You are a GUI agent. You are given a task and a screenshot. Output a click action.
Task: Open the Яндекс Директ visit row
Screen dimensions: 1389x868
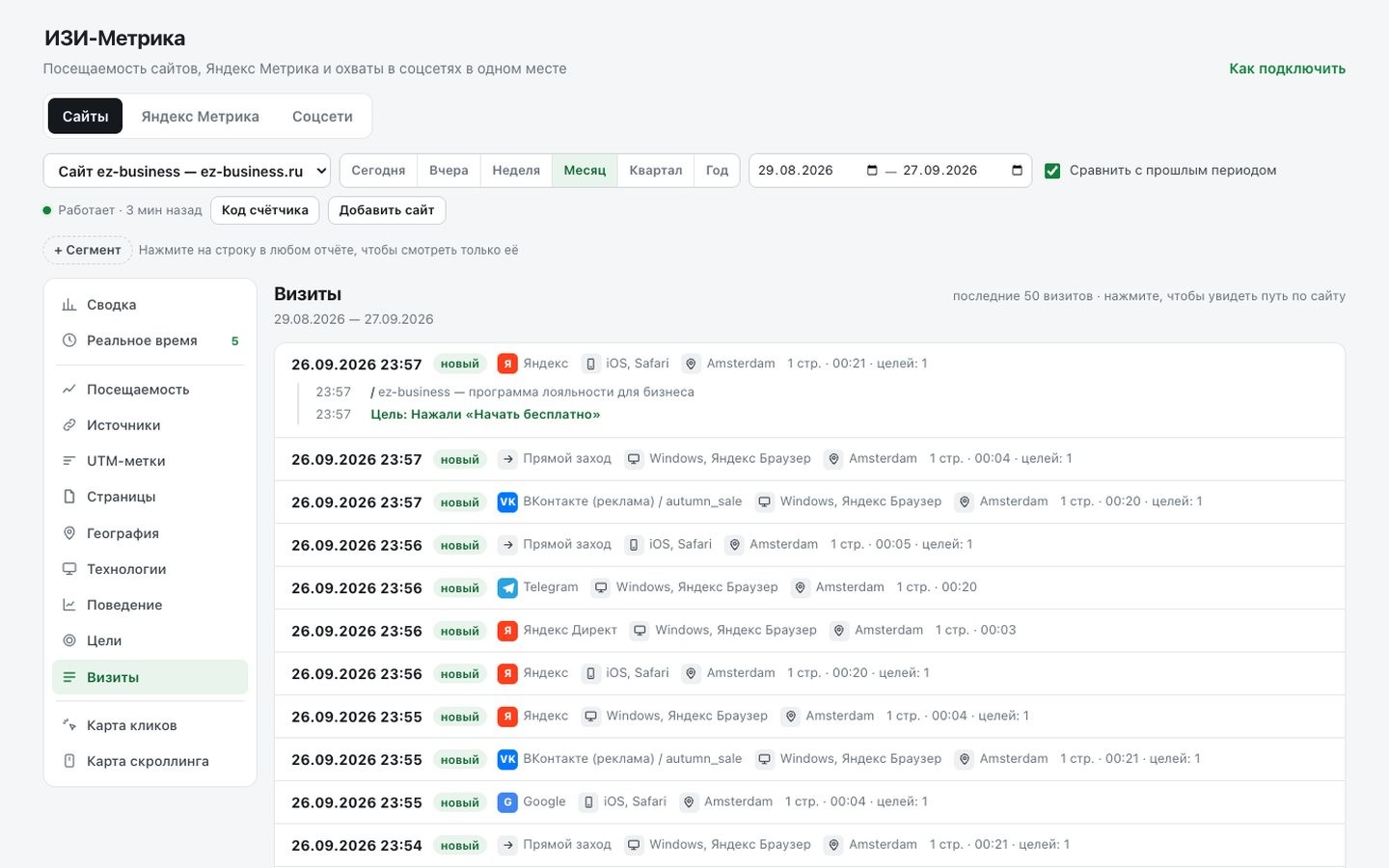(x=809, y=631)
